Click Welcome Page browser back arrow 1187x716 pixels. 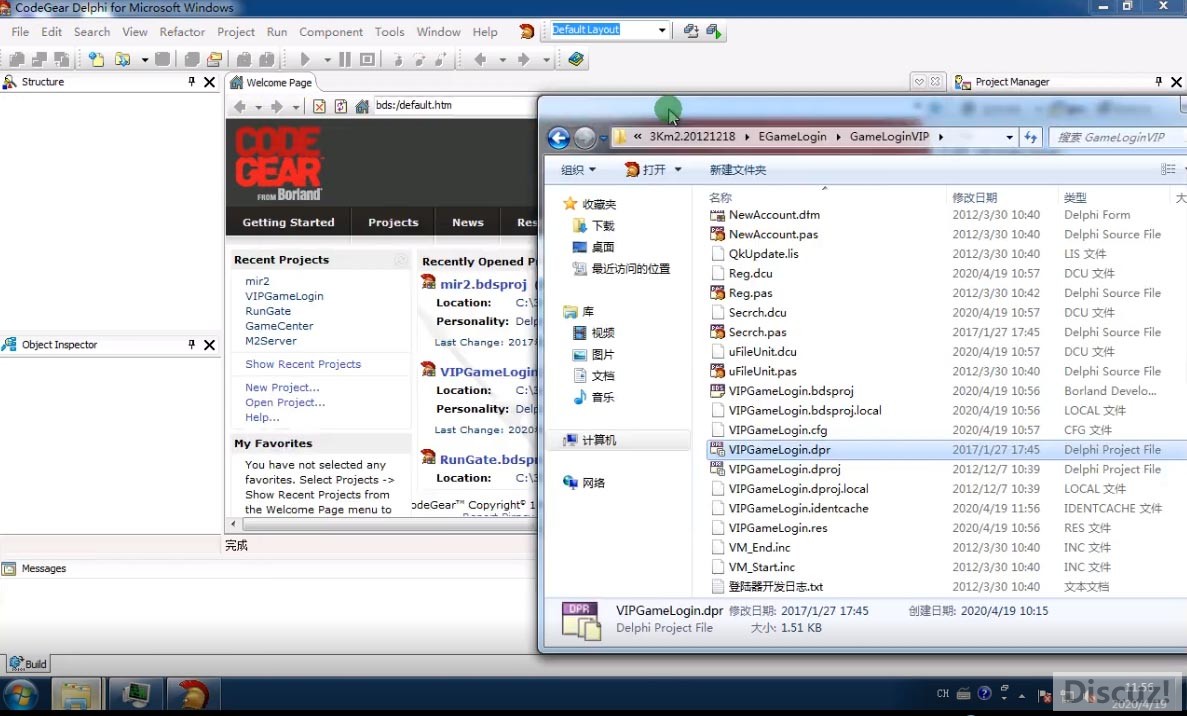coord(240,107)
